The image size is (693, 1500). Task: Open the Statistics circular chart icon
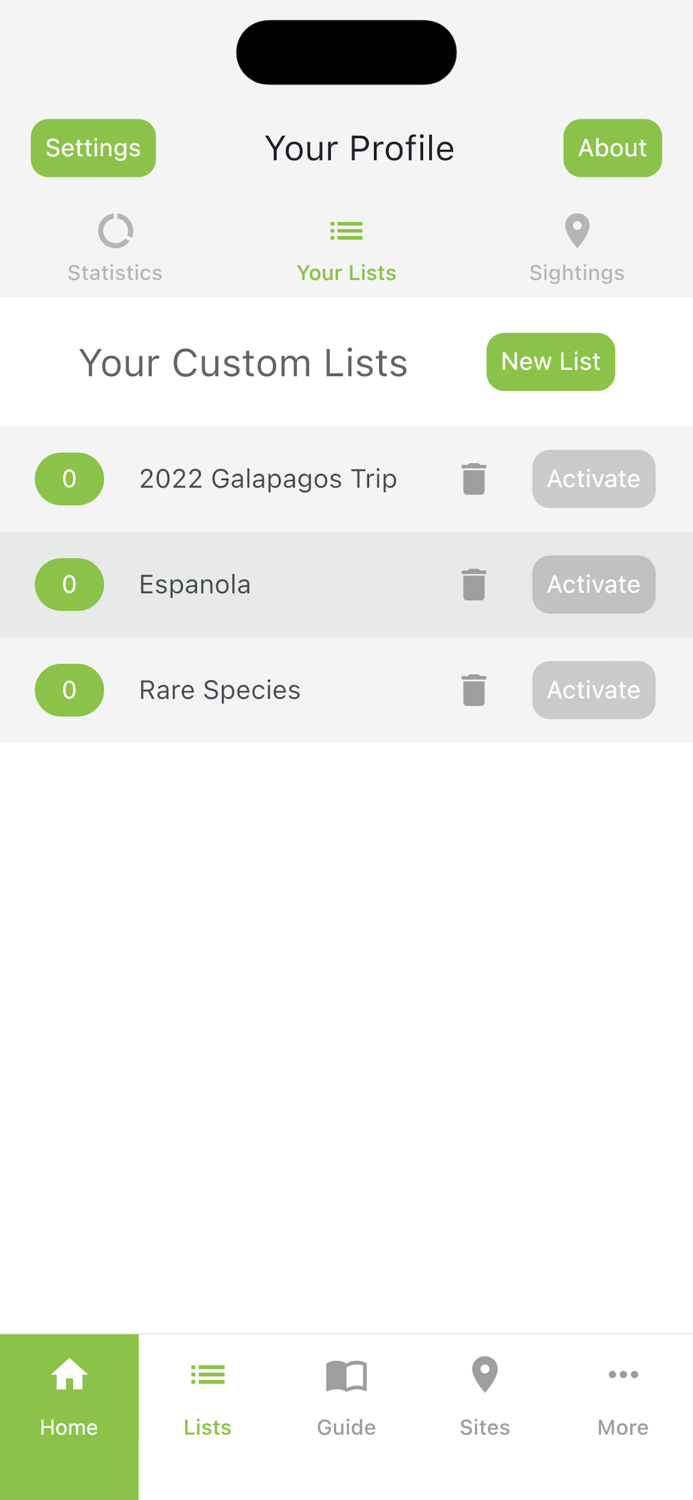[x=115, y=229]
